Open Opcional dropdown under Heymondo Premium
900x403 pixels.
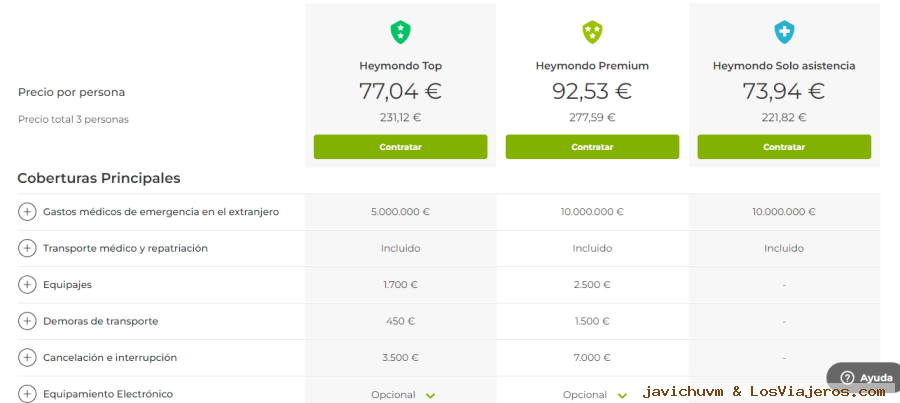click(595, 395)
